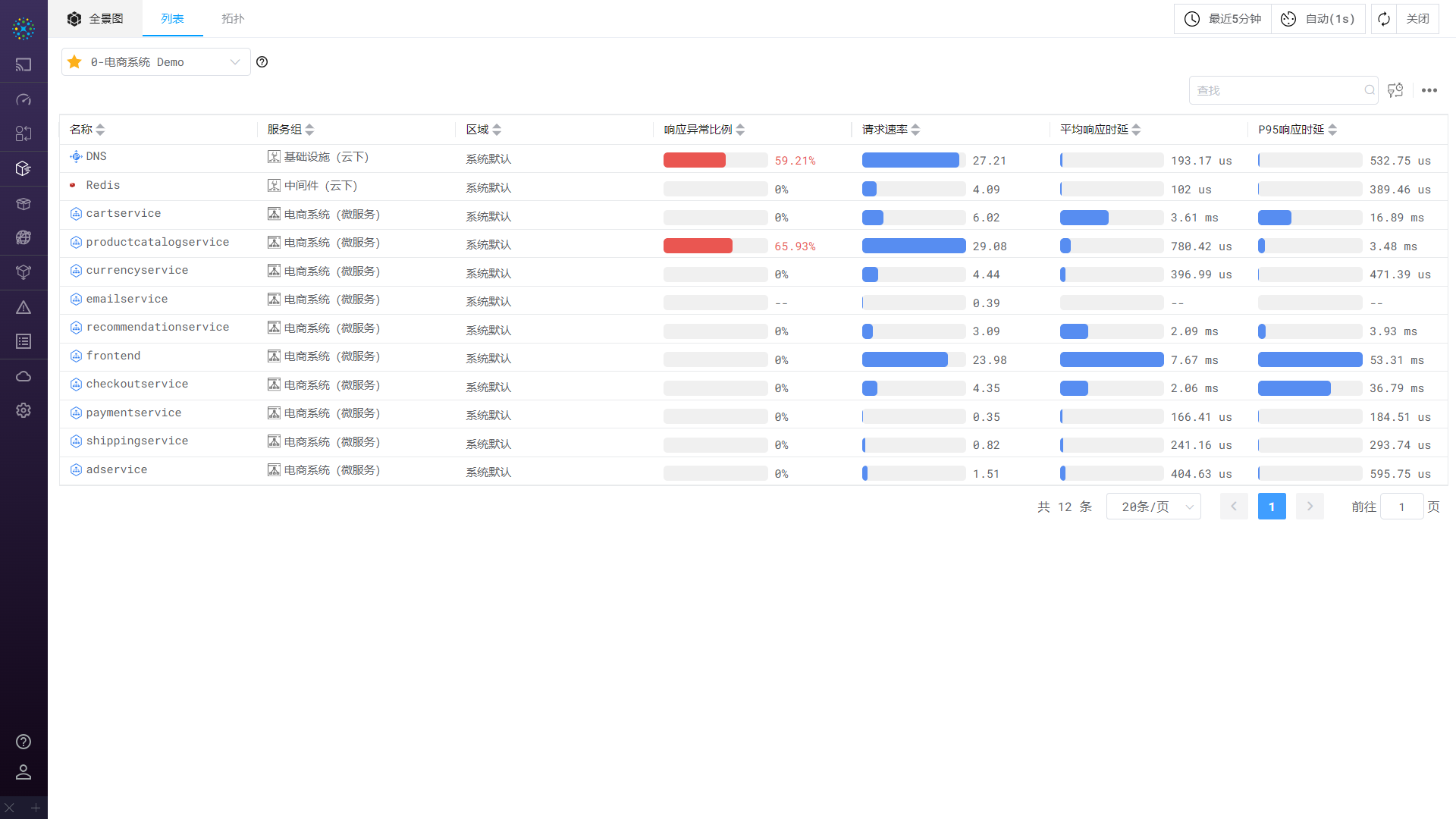The width and height of the screenshot is (1456, 819).
Task: Click the dashboard gauge sidebar icon
Action: click(x=24, y=99)
